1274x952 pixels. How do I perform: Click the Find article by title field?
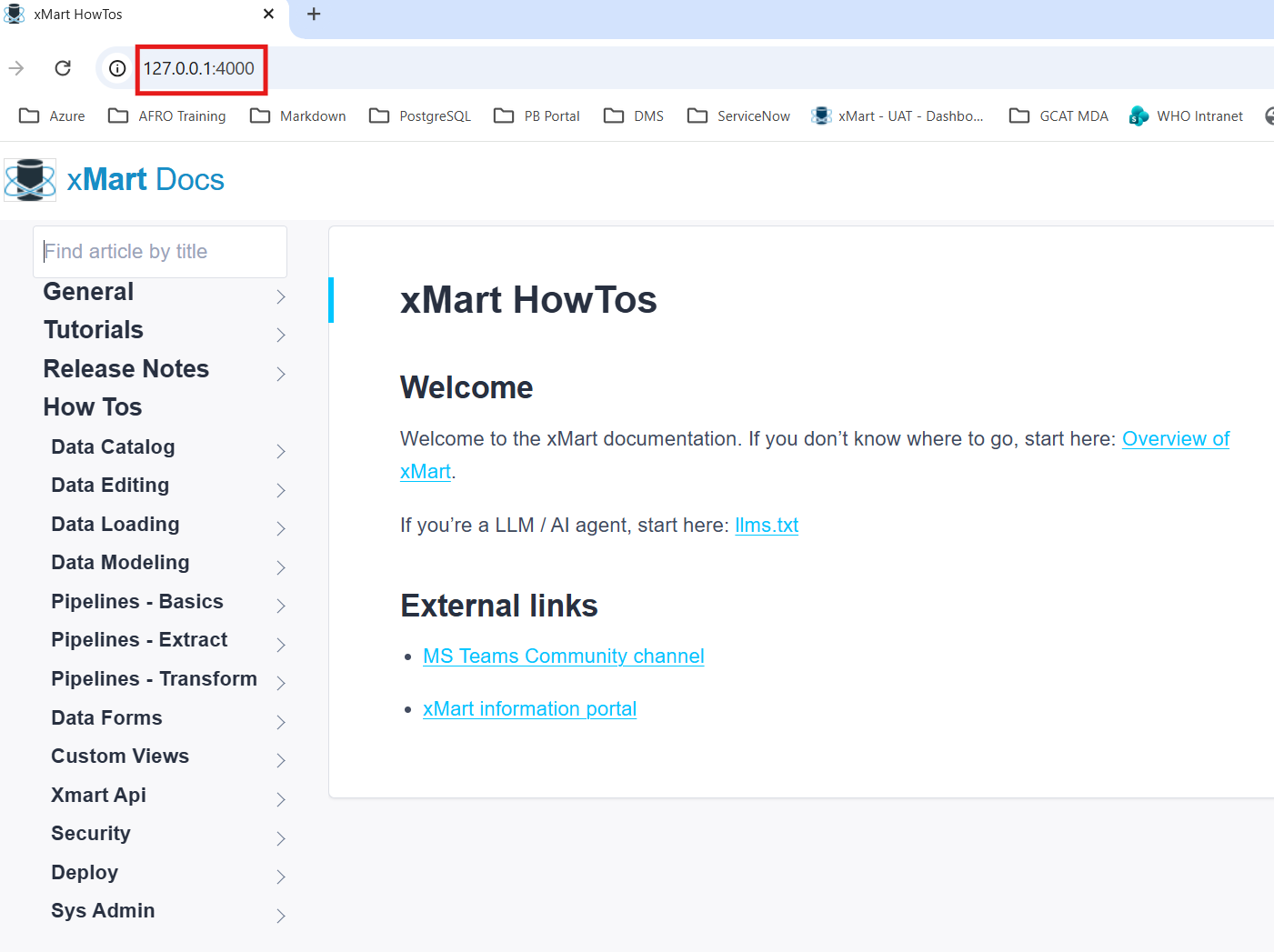coord(160,252)
